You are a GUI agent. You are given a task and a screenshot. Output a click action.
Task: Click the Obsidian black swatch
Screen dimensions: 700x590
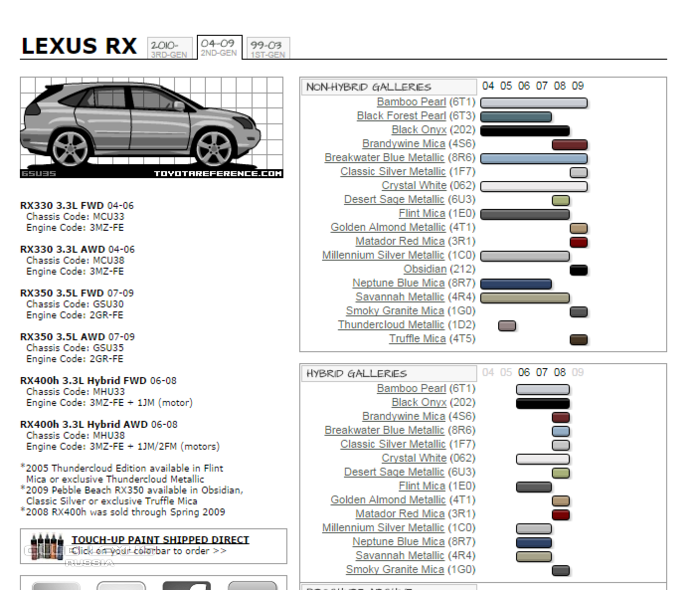click(579, 270)
